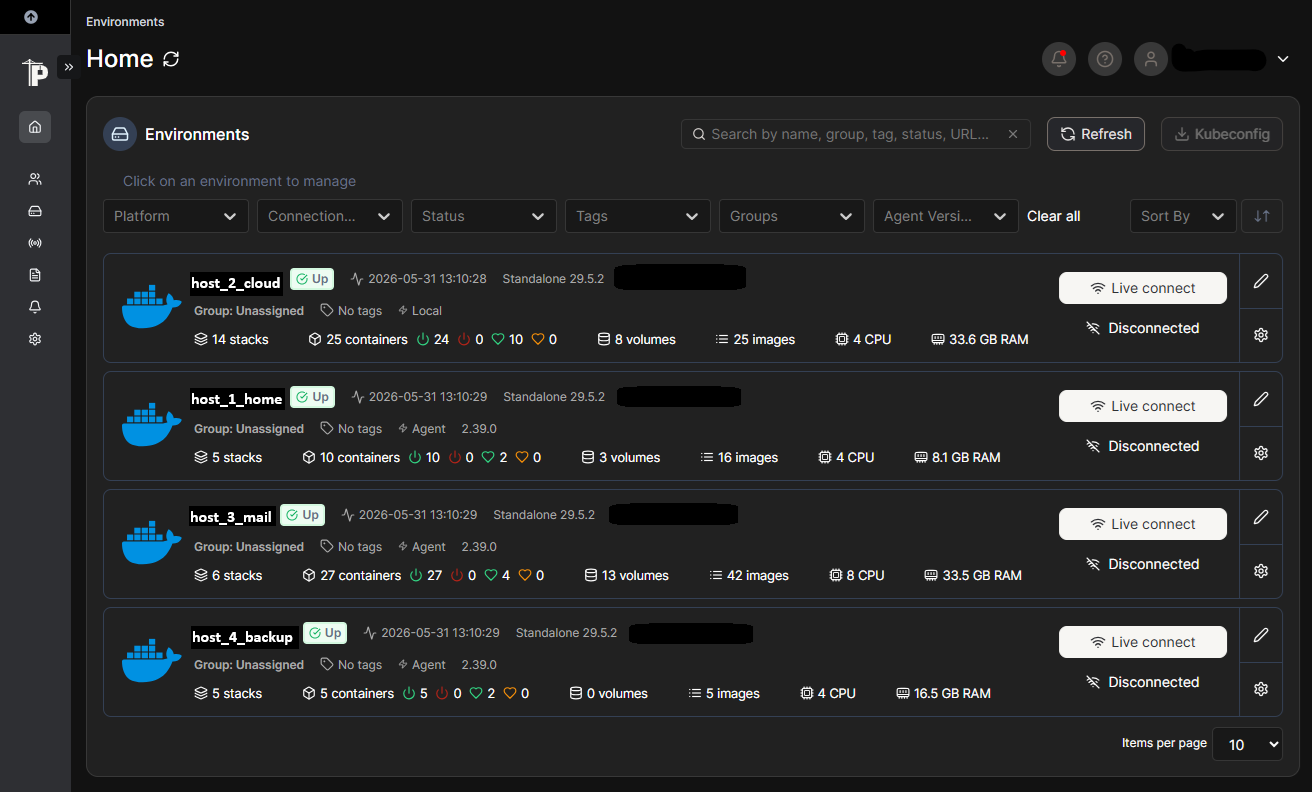Click the Clear all filters link
The width and height of the screenshot is (1312, 792).
[1054, 216]
